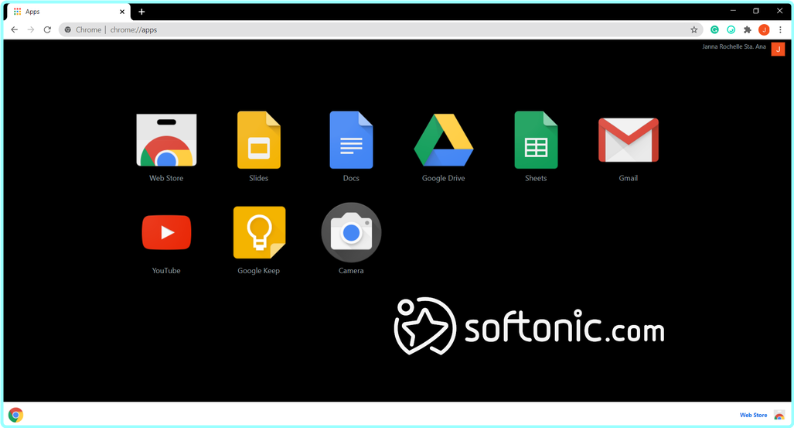The width and height of the screenshot is (794, 428).
Task: Click the Web Store icon at bottom right
Action: [x=779, y=415]
